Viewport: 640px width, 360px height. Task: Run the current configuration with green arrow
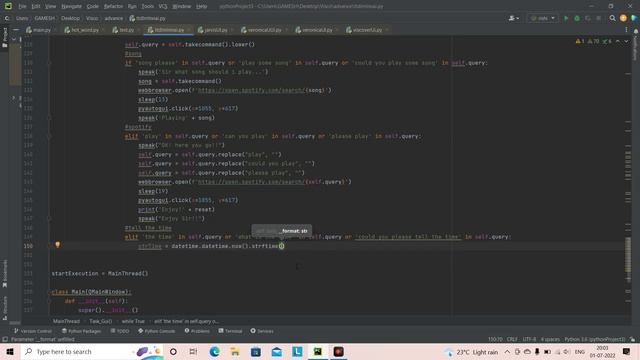[x=566, y=18]
